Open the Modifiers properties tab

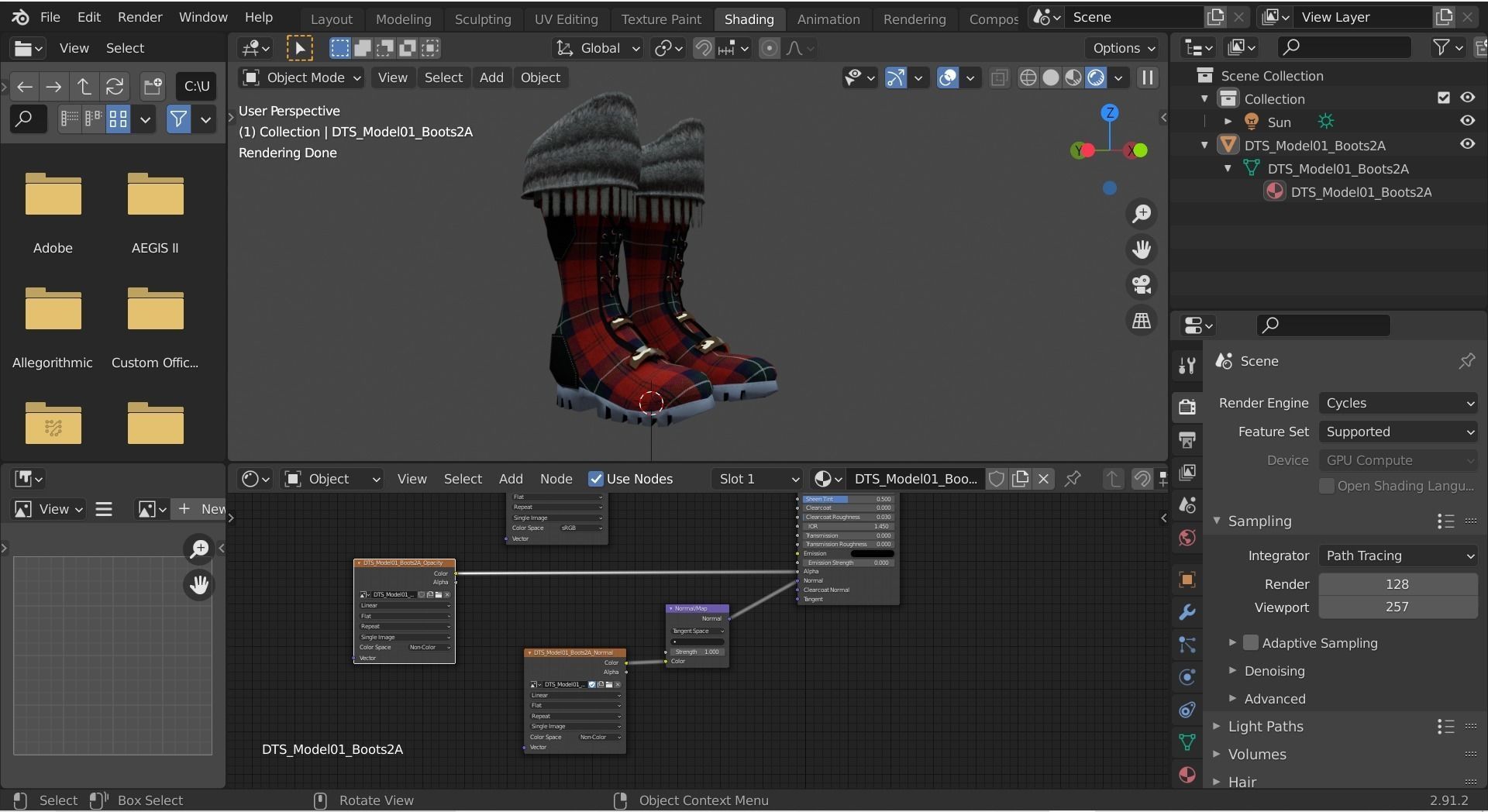[1187, 612]
